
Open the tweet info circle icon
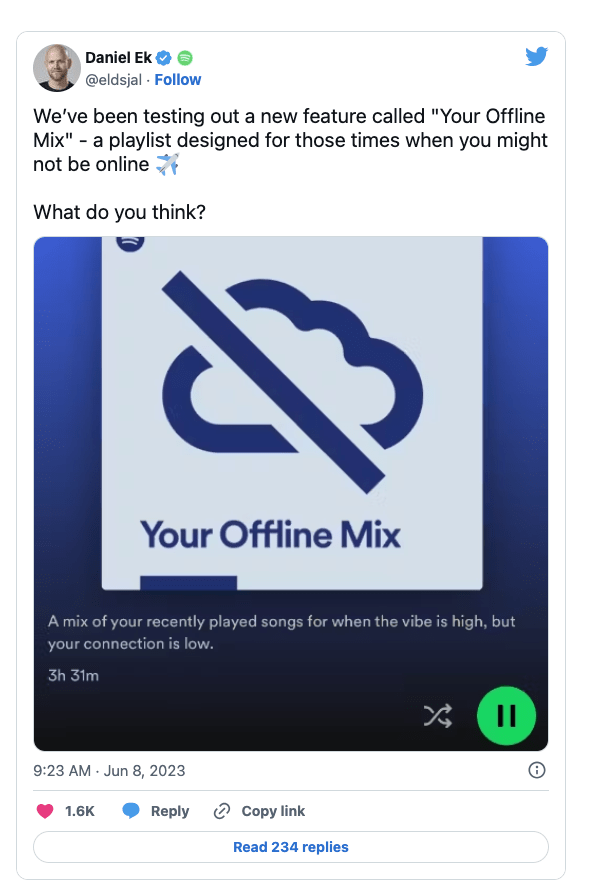click(x=537, y=770)
